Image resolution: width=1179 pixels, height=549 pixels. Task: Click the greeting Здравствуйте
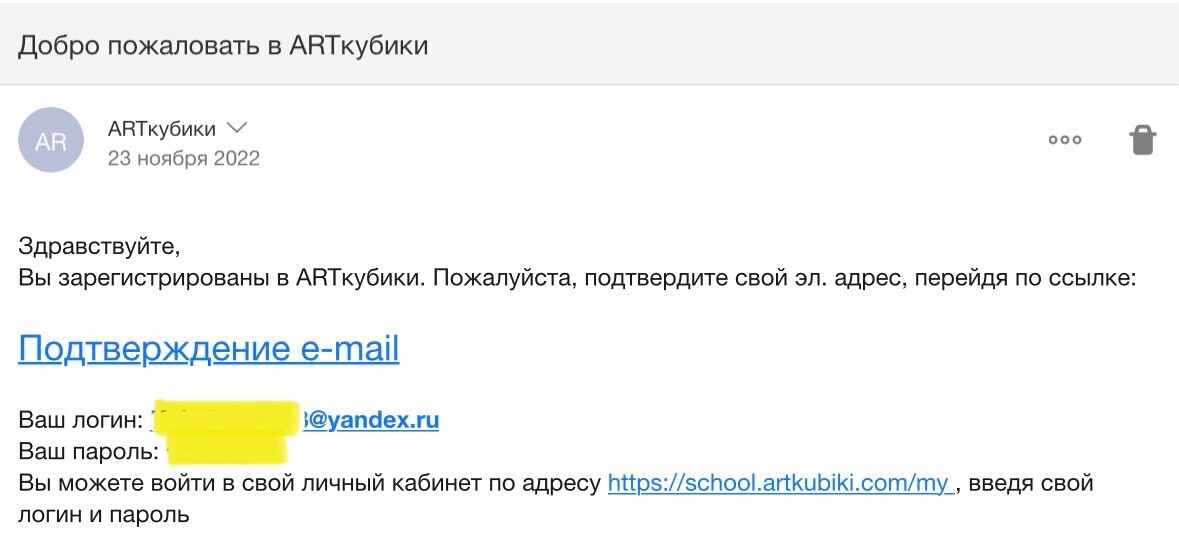98,246
